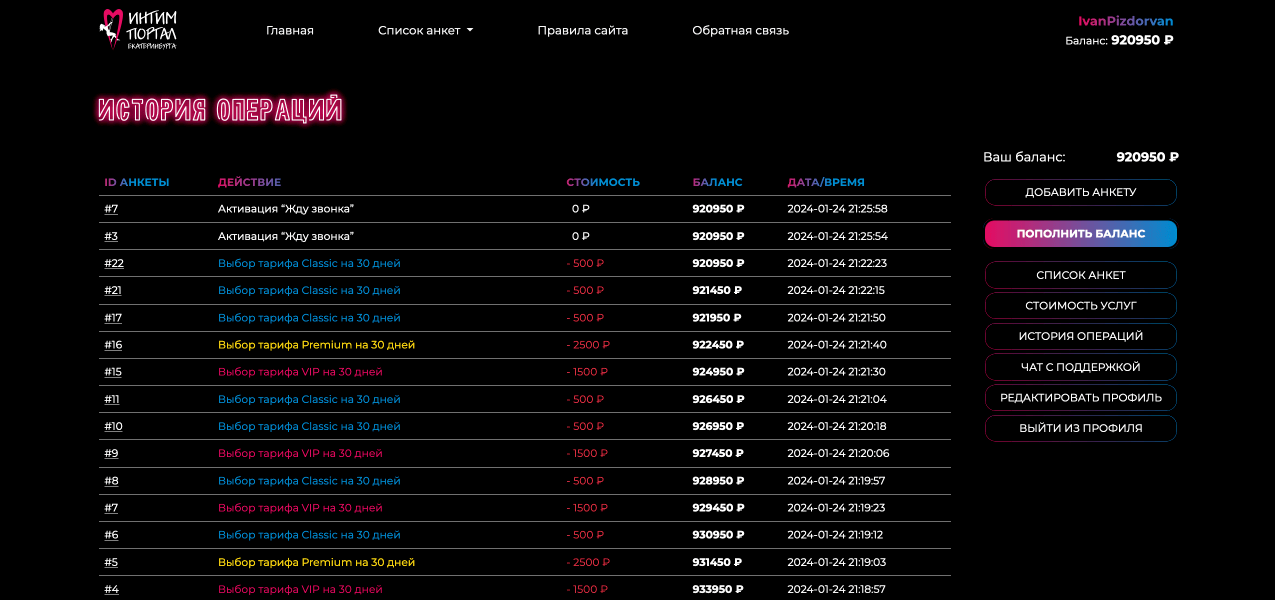
Task: Select profile ID link #5
Action: click(x=111, y=563)
